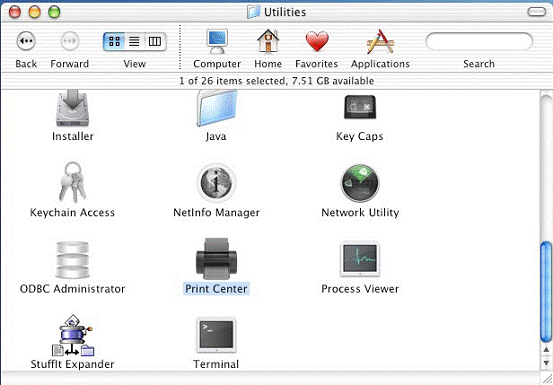The image size is (553, 385).
Task: Click the vertical scrollbar thumb
Action: 546,291
